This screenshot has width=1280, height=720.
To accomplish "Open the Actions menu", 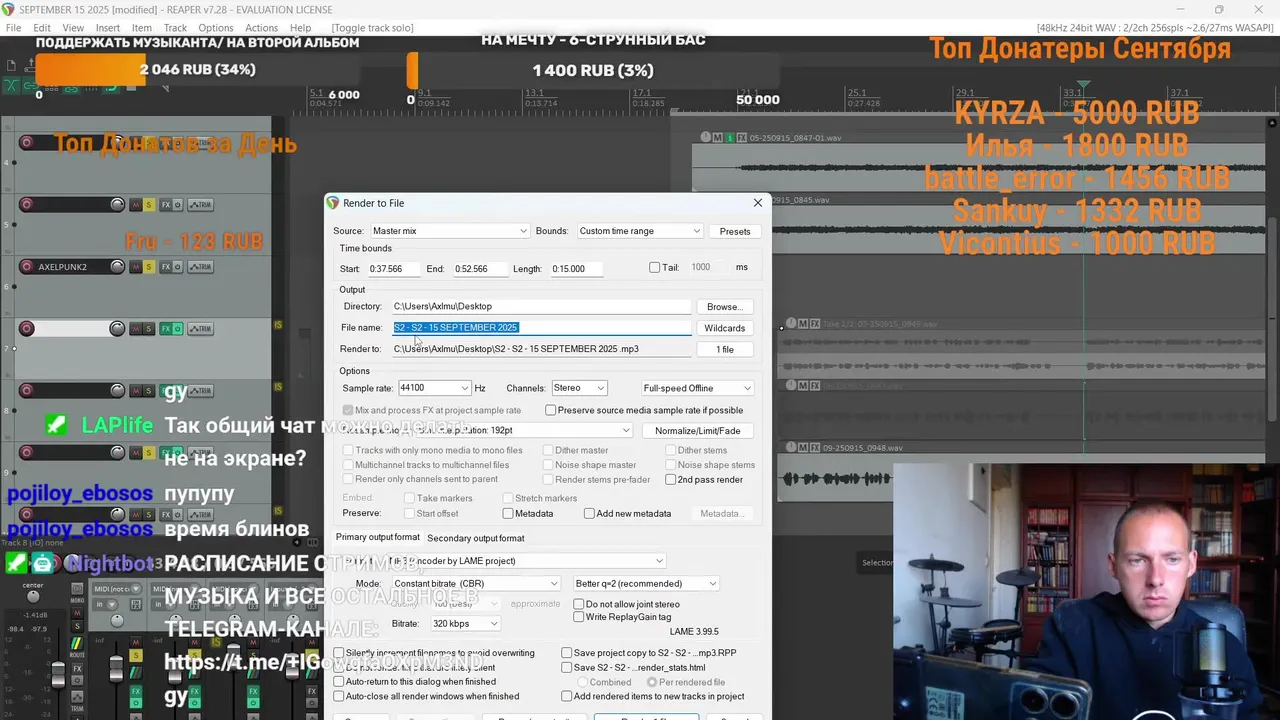I will coord(261,28).
